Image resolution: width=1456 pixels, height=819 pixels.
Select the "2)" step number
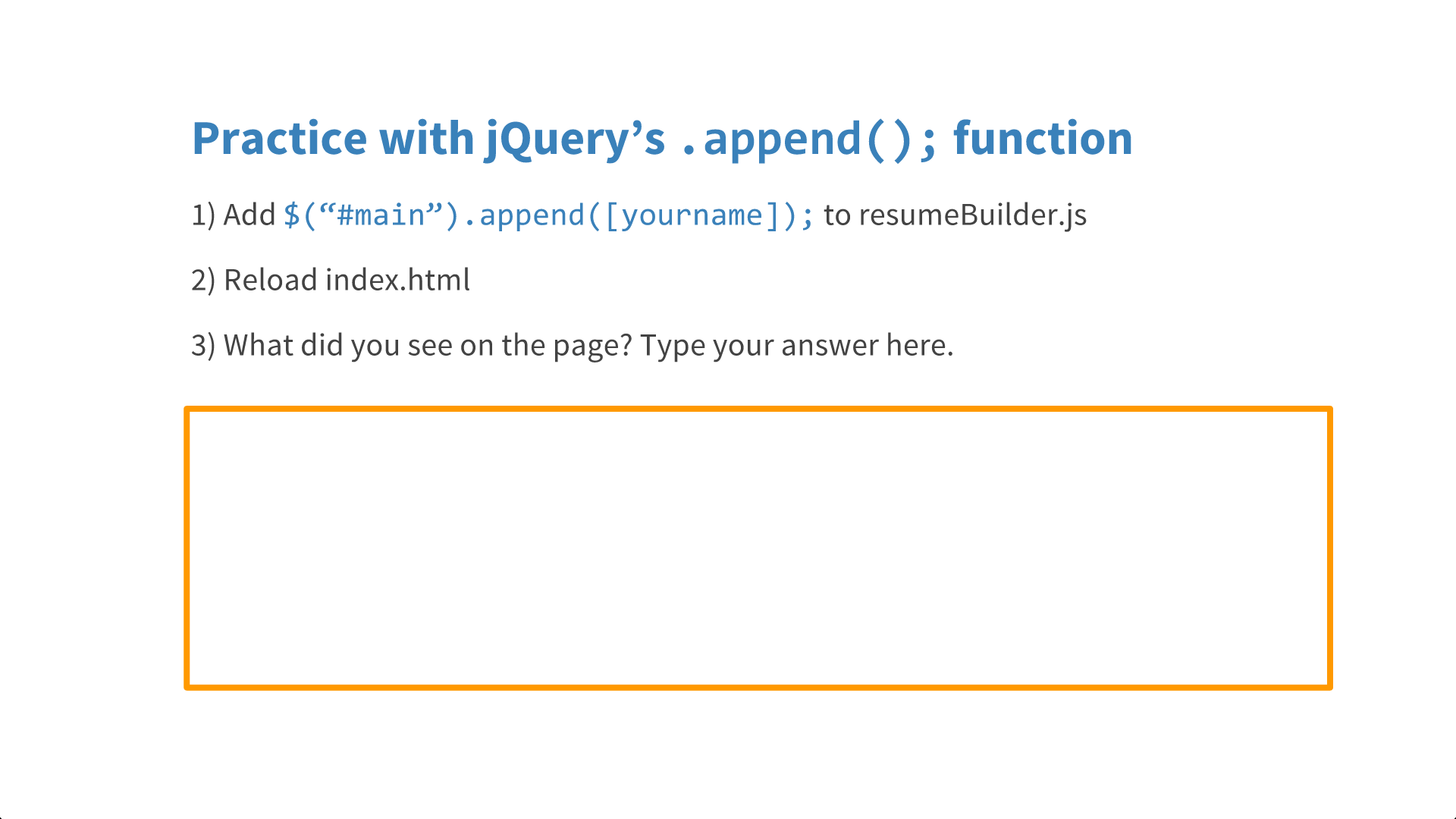click(x=203, y=281)
